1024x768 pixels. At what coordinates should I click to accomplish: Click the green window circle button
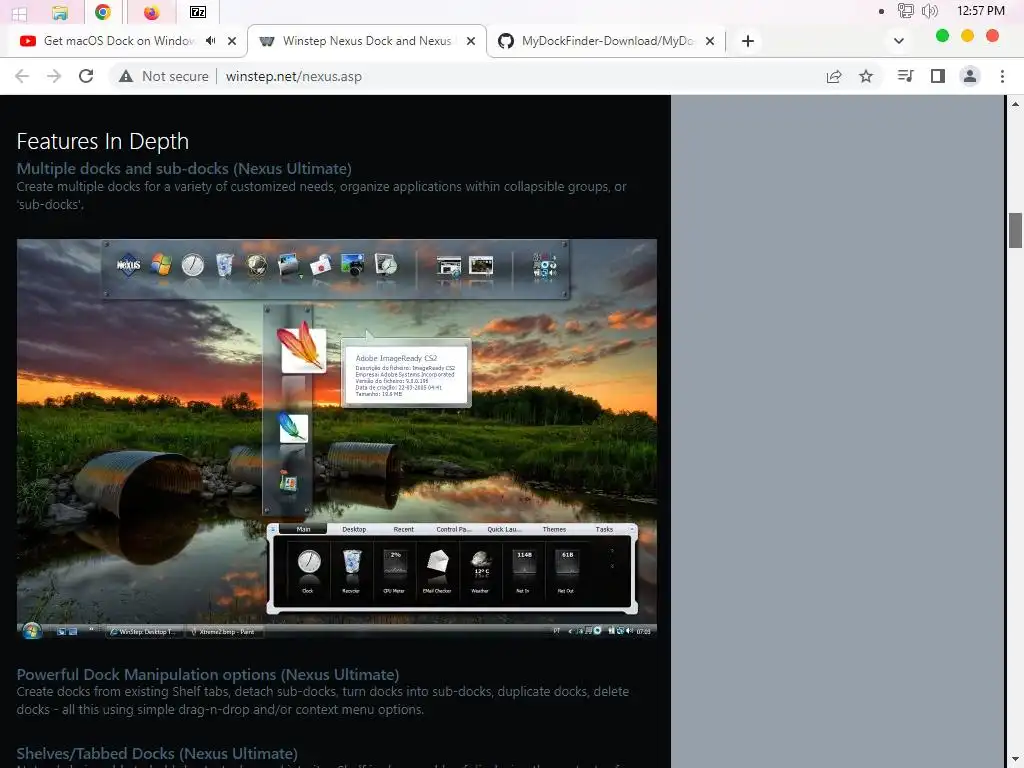[x=942, y=36]
